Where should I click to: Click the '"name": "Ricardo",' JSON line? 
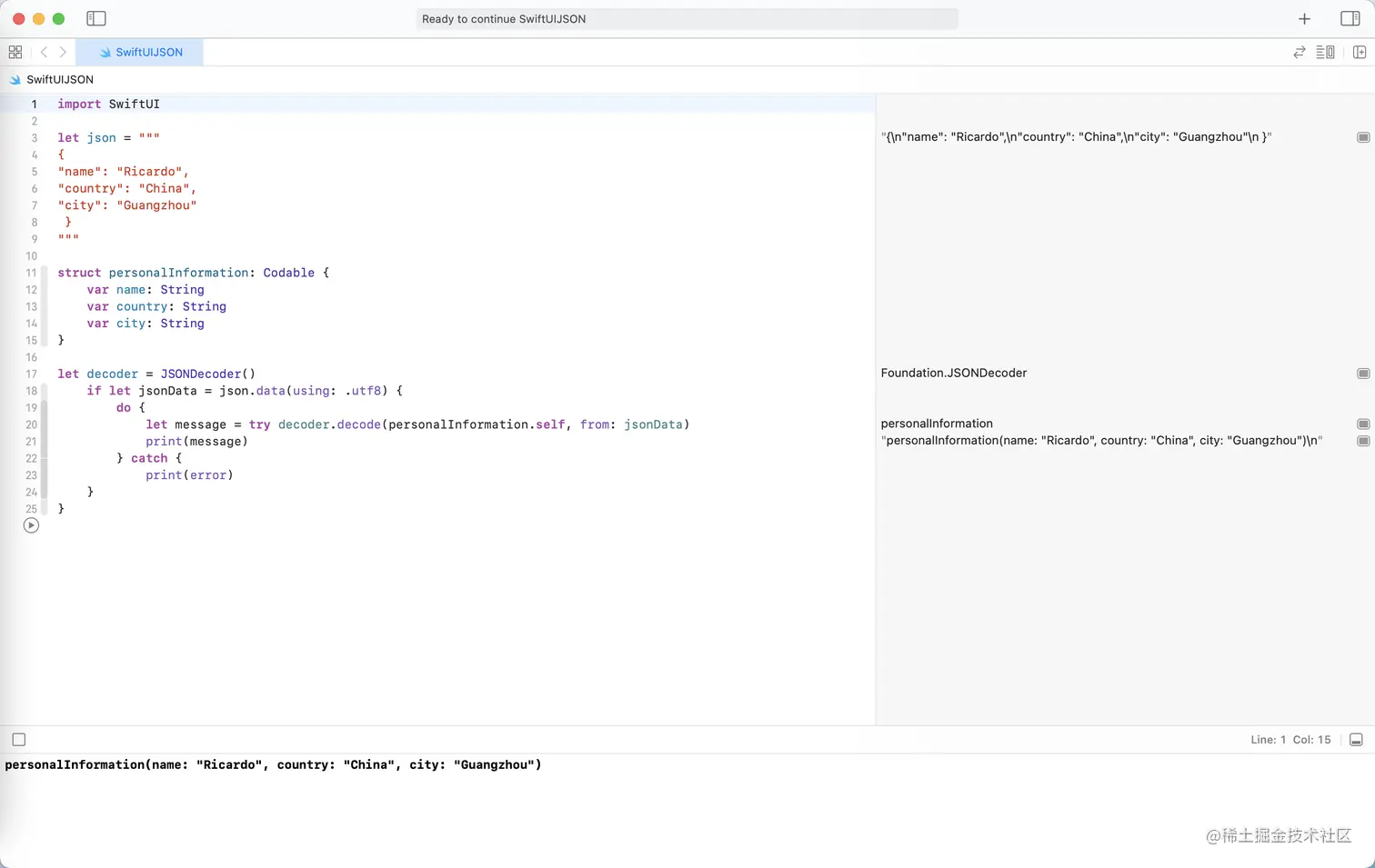point(123,172)
